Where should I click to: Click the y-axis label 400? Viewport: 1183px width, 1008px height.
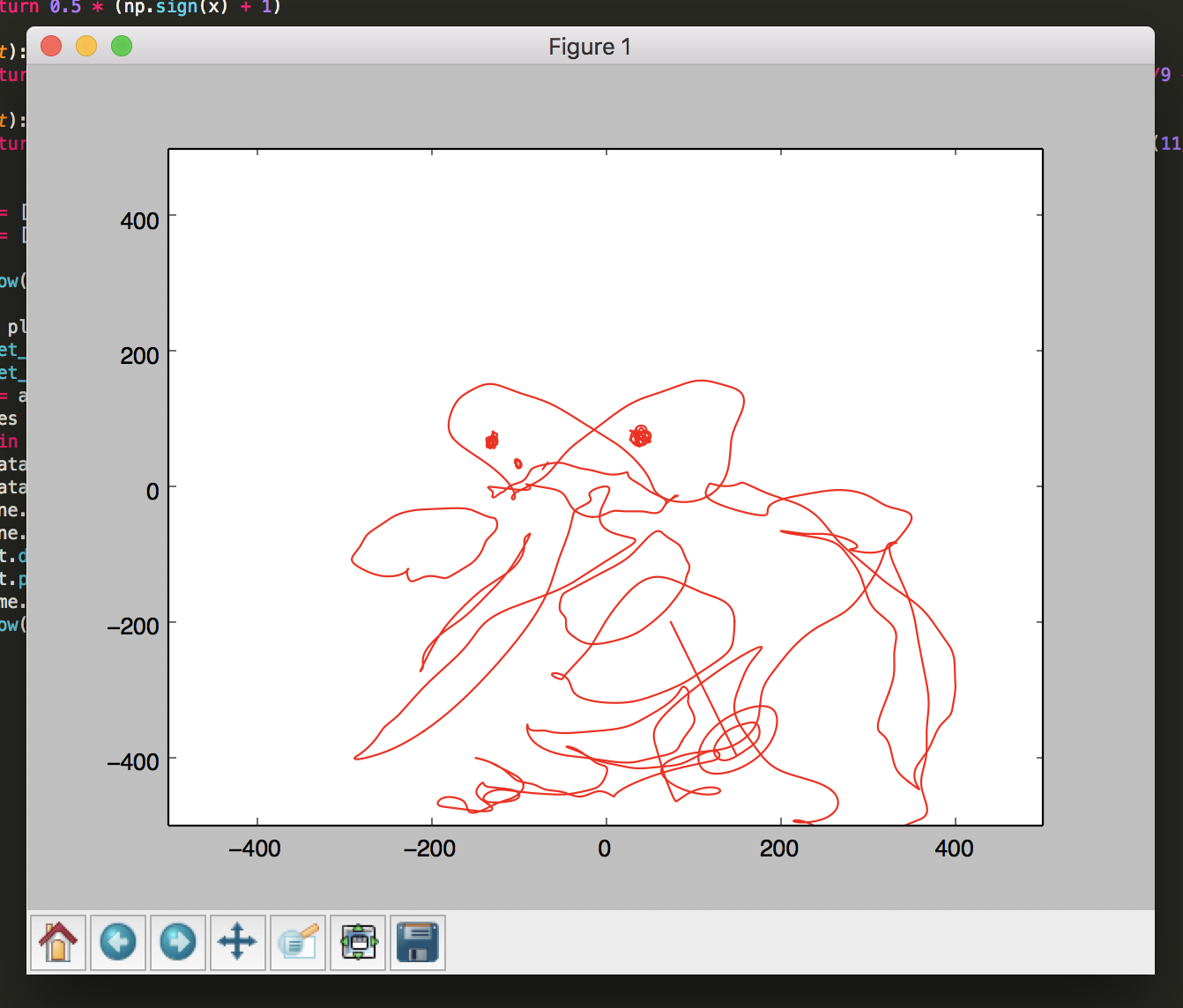pyautogui.click(x=140, y=220)
